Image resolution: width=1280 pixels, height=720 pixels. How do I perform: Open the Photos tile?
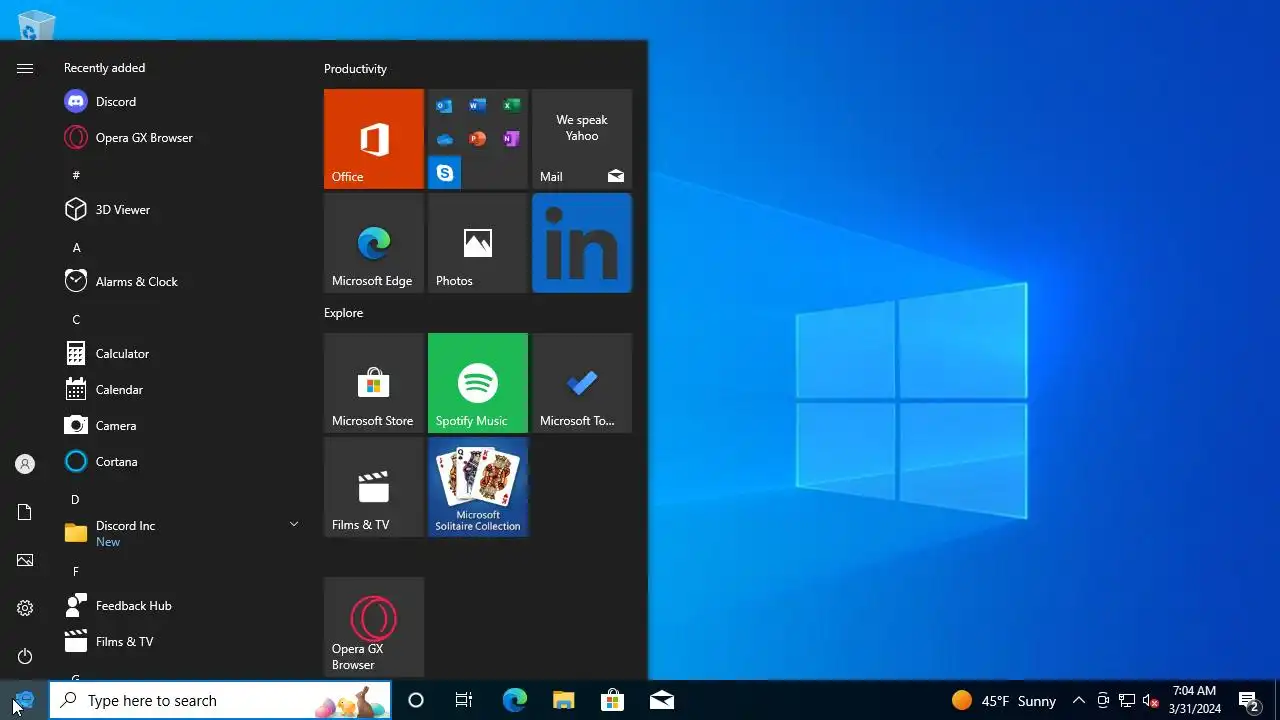pyautogui.click(x=478, y=243)
